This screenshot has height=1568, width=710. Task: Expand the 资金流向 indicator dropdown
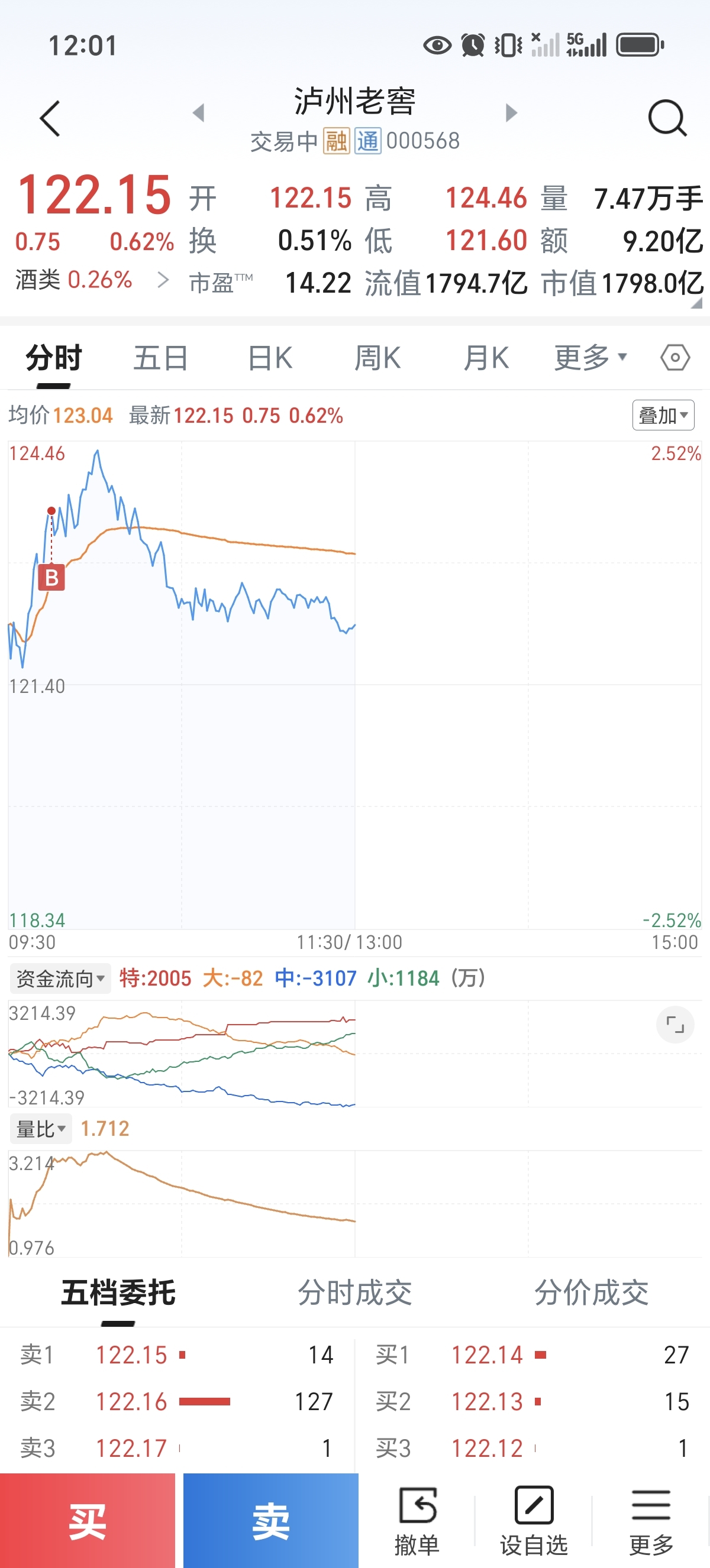(60, 978)
